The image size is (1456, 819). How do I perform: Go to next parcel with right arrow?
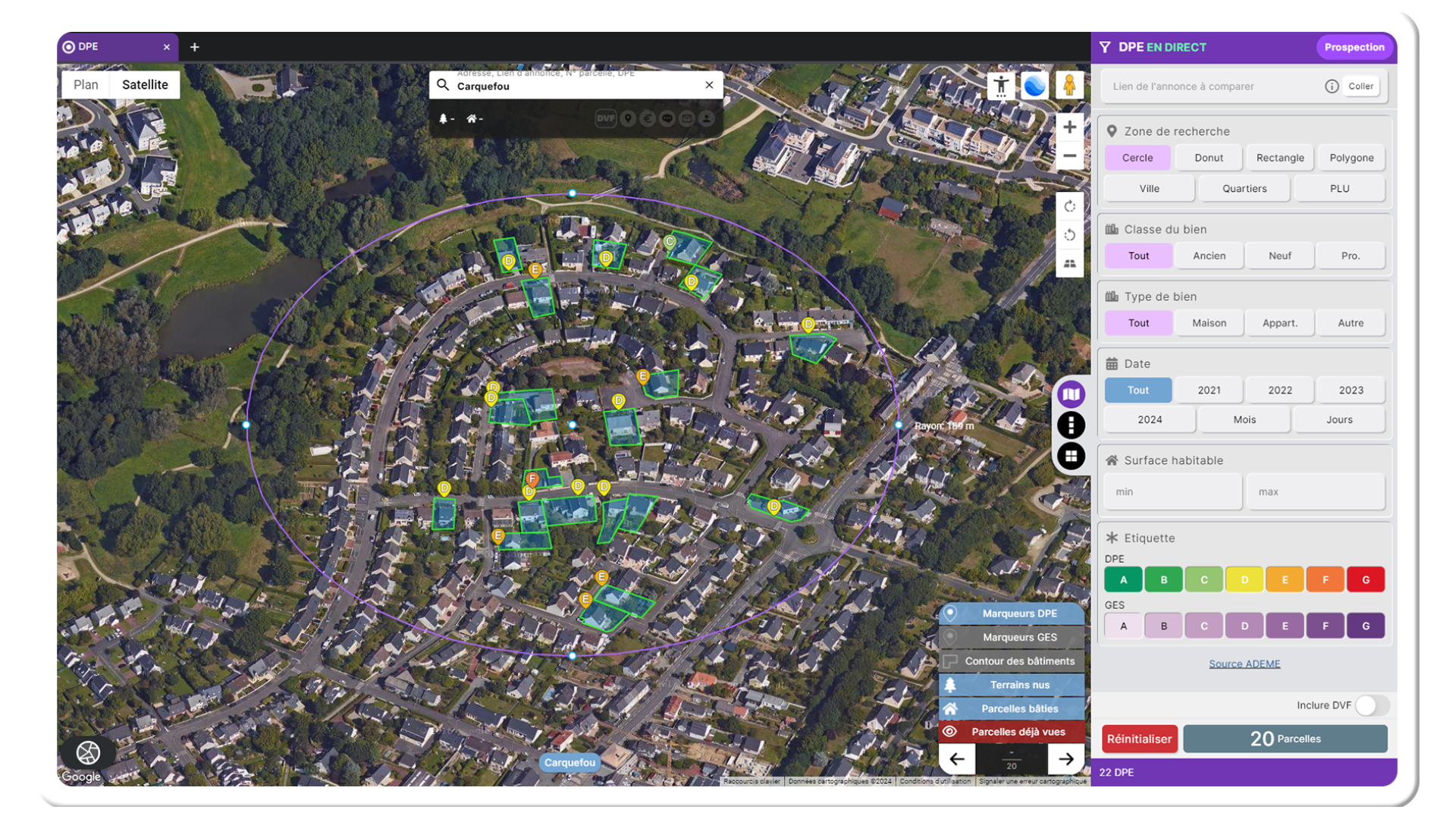click(x=1065, y=758)
